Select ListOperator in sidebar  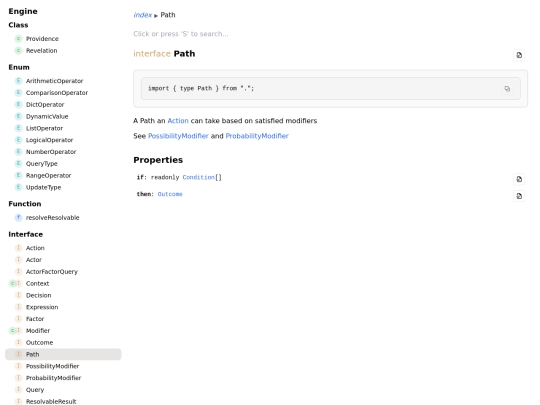[x=44, y=128]
